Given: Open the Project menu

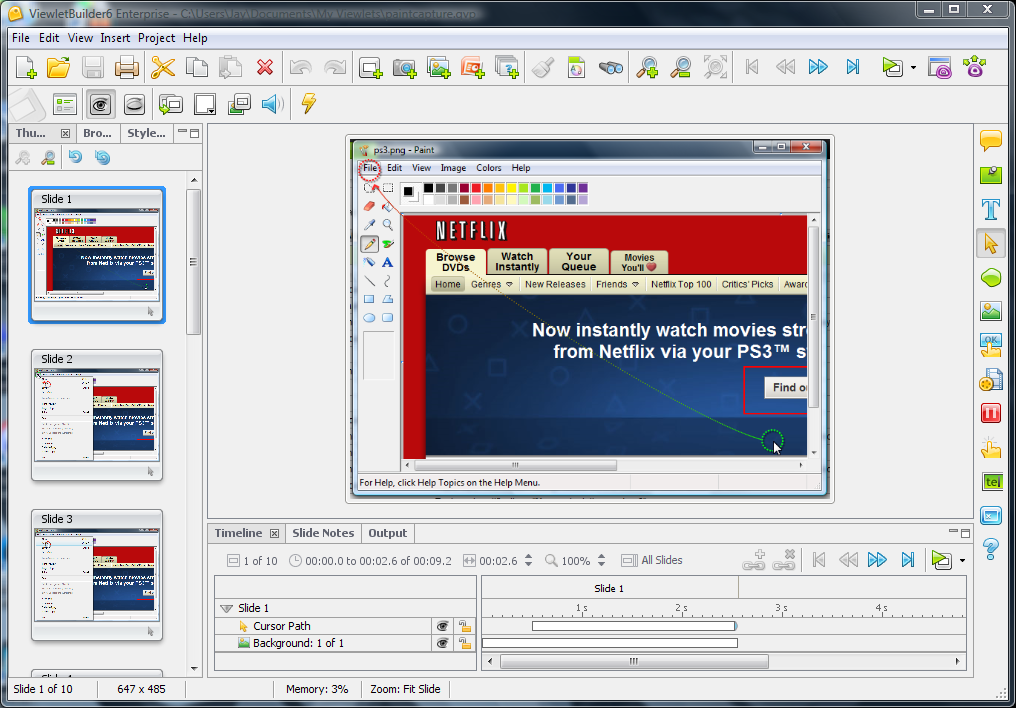Looking at the screenshot, I should (x=156, y=38).
